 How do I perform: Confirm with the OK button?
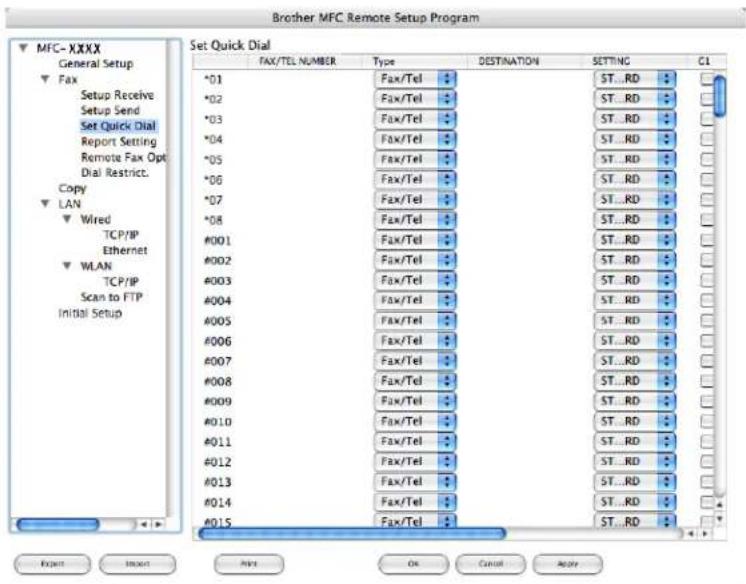click(413, 564)
